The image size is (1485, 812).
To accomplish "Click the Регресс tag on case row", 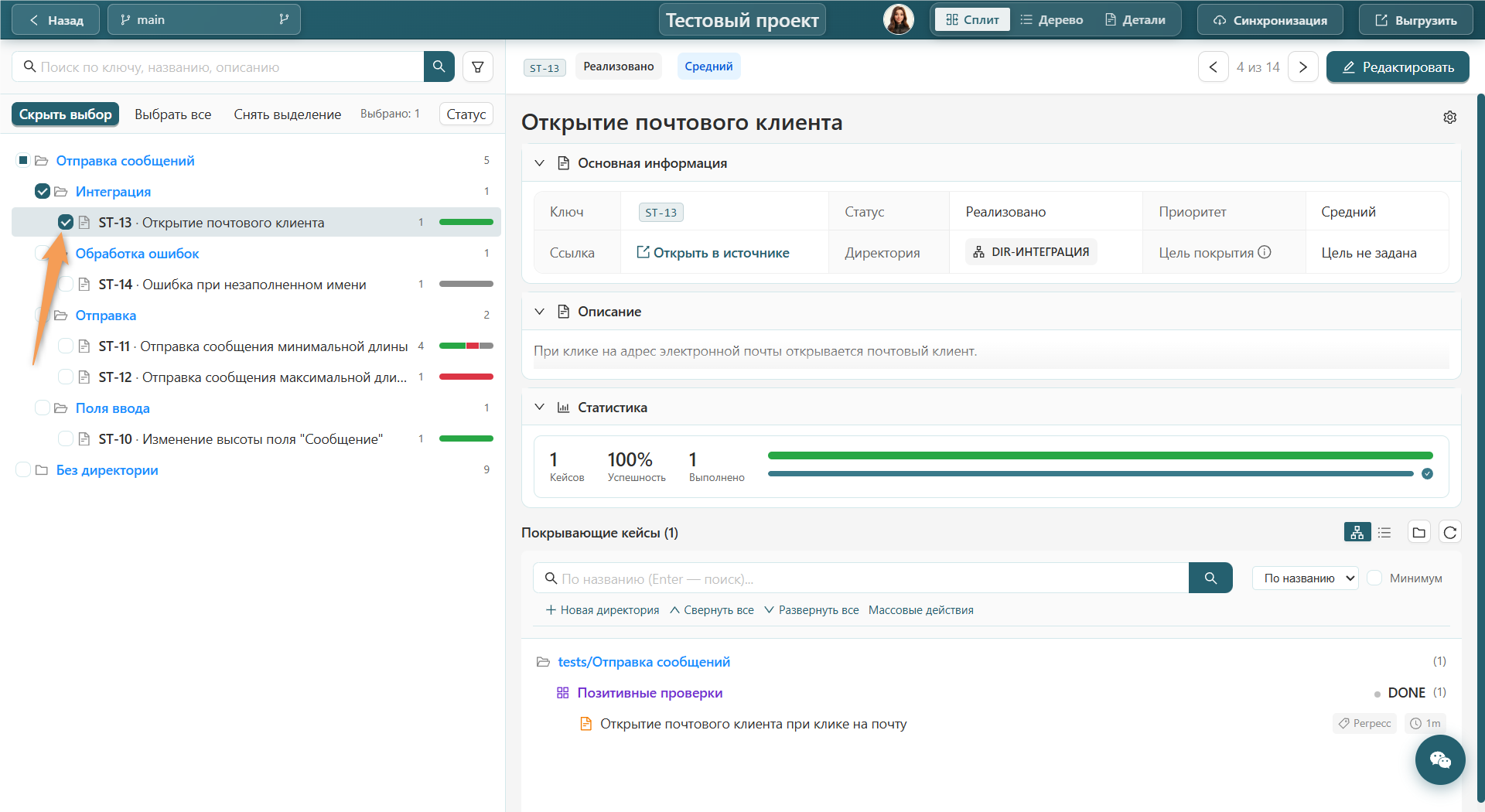I will pyautogui.click(x=1364, y=723).
